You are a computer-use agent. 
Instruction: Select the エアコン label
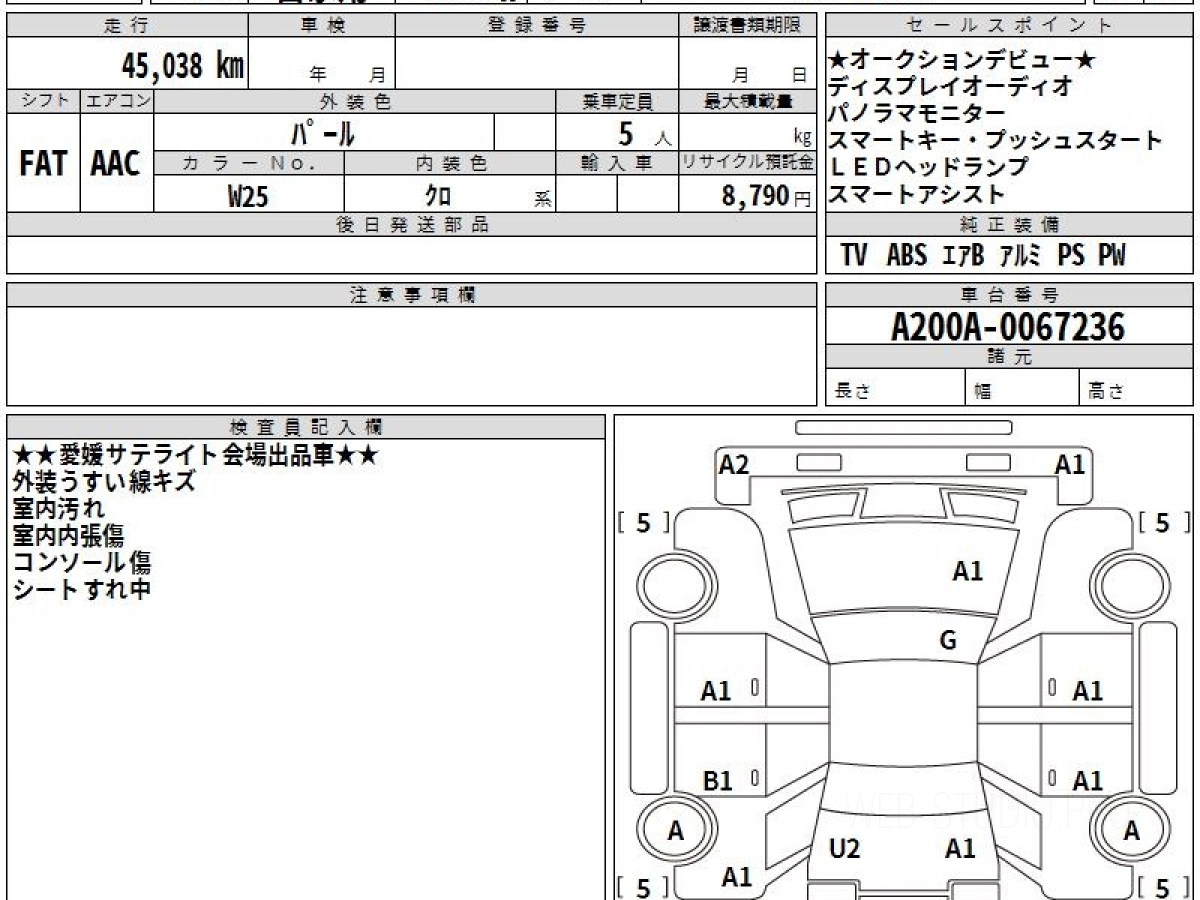pos(117,101)
